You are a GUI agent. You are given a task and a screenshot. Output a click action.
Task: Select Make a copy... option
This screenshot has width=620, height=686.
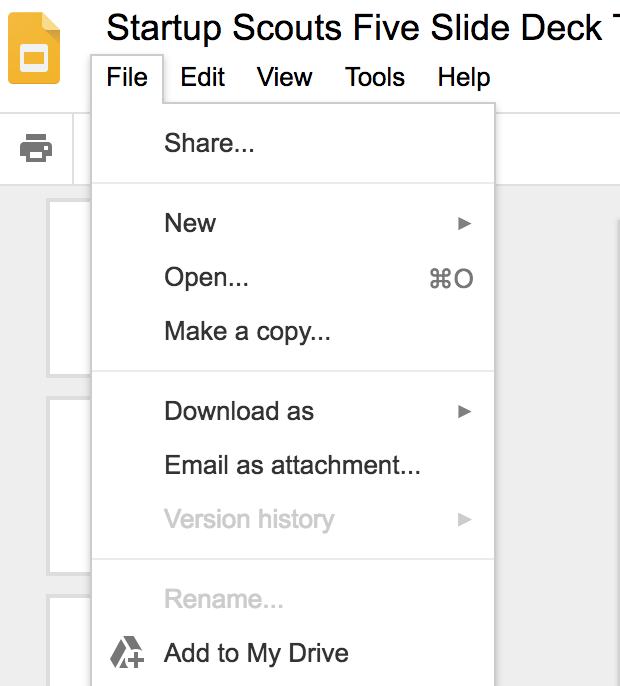pyautogui.click(x=247, y=332)
